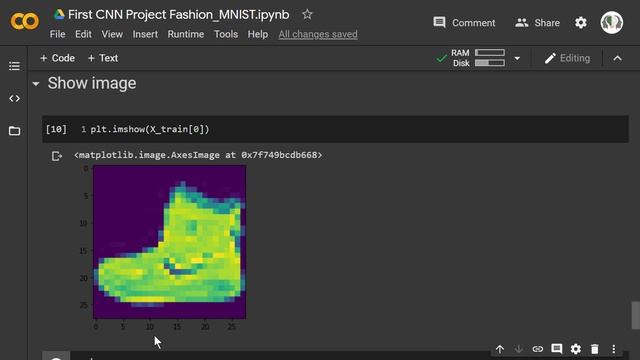Open code snippets sidebar icon
The width and height of the screenshot is (640, 360).
14,98
